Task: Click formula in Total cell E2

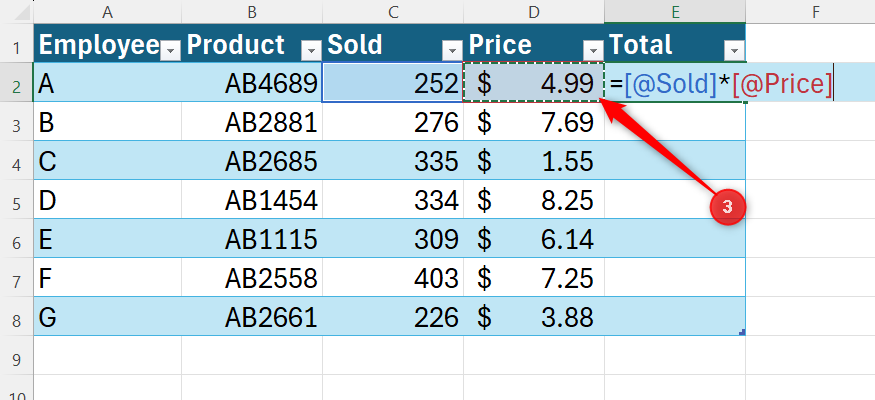Action: (x=721, y=84)
